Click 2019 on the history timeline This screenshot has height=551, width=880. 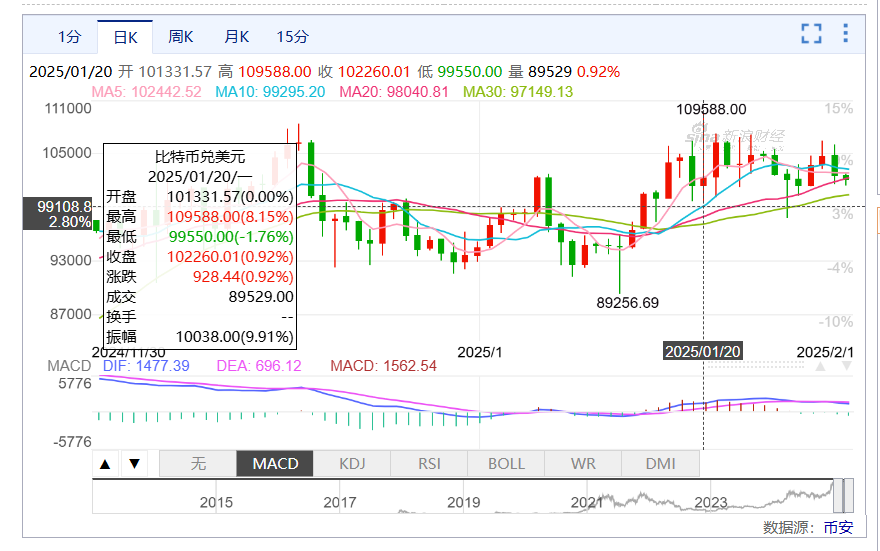[464, 502]
